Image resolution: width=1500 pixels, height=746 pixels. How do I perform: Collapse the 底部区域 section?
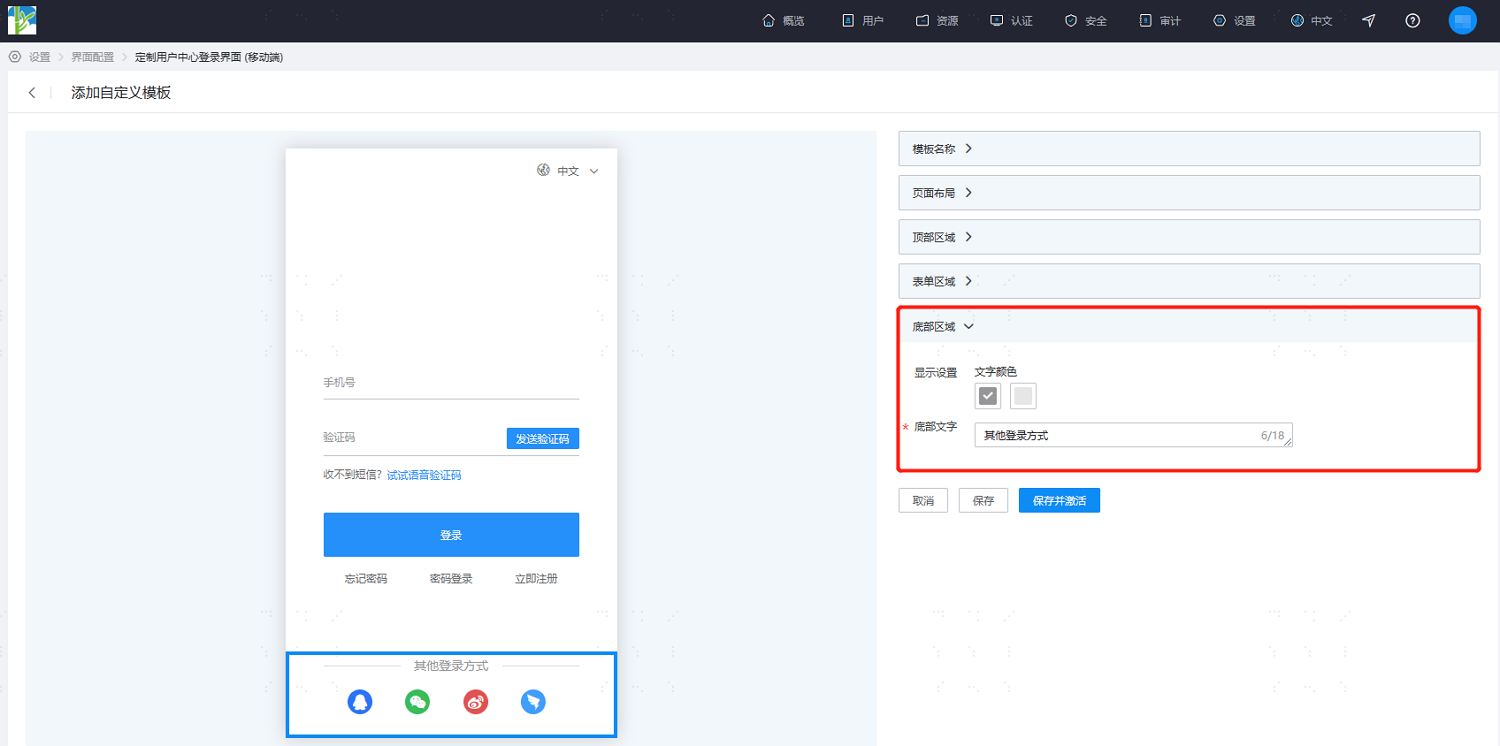pos(1189,326)
